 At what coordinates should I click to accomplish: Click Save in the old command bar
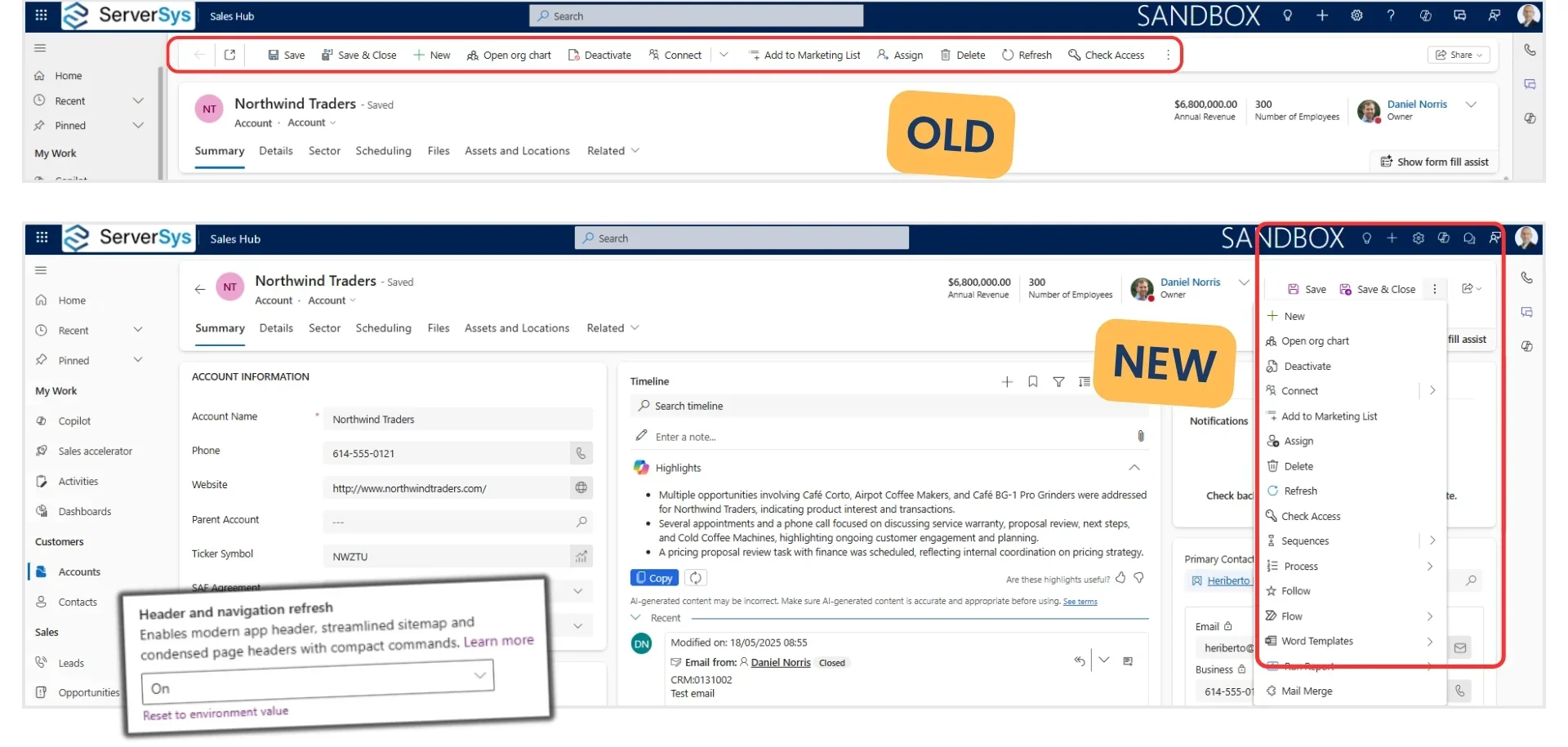287,56
